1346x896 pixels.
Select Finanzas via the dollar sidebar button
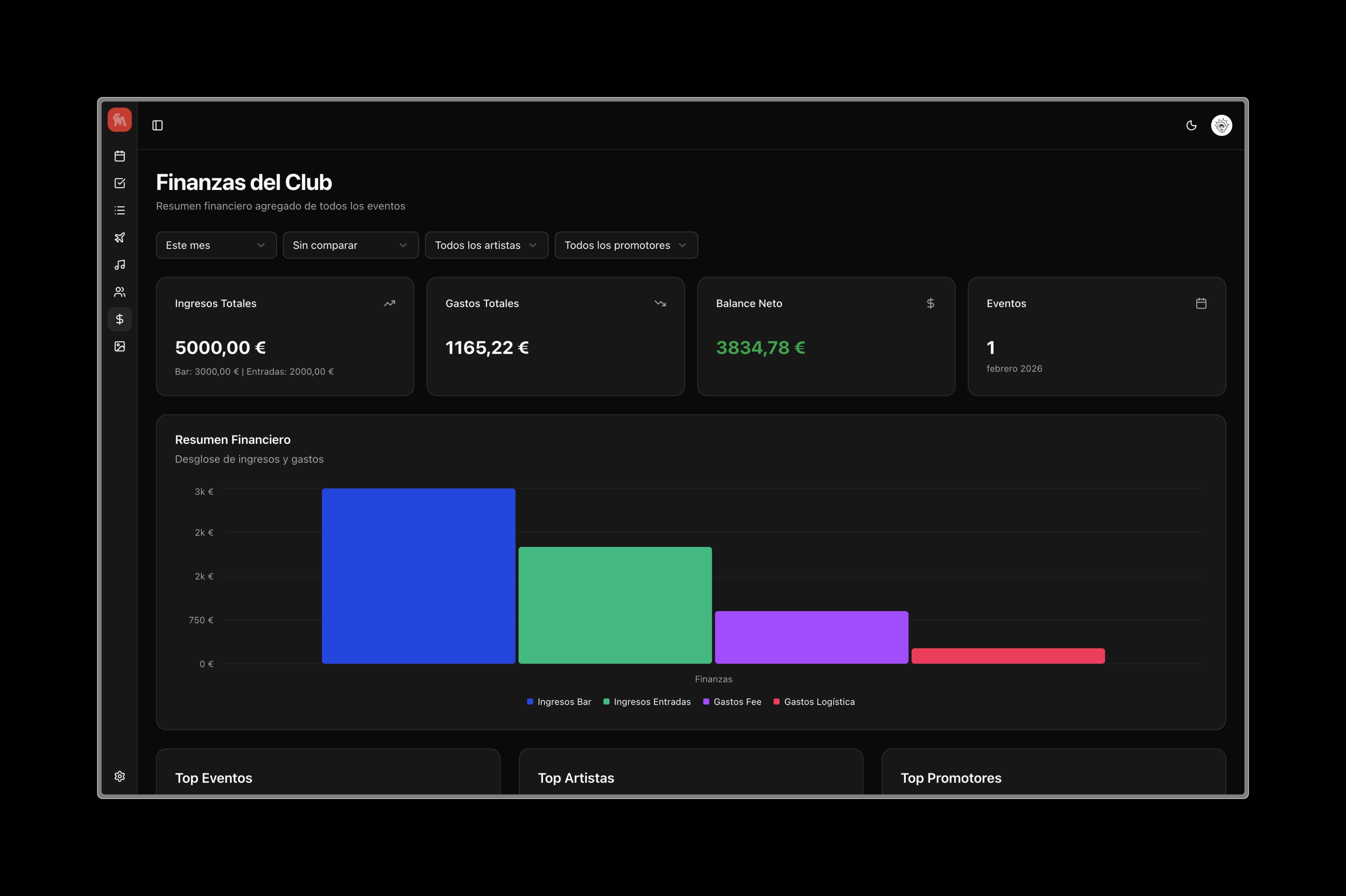click(120, 319)
